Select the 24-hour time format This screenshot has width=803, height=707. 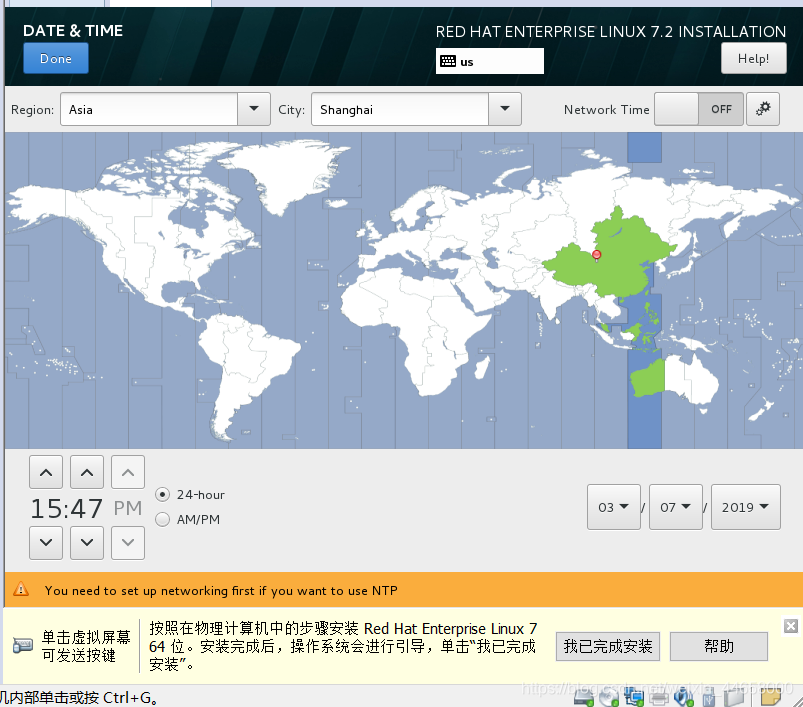pos(162,495)
